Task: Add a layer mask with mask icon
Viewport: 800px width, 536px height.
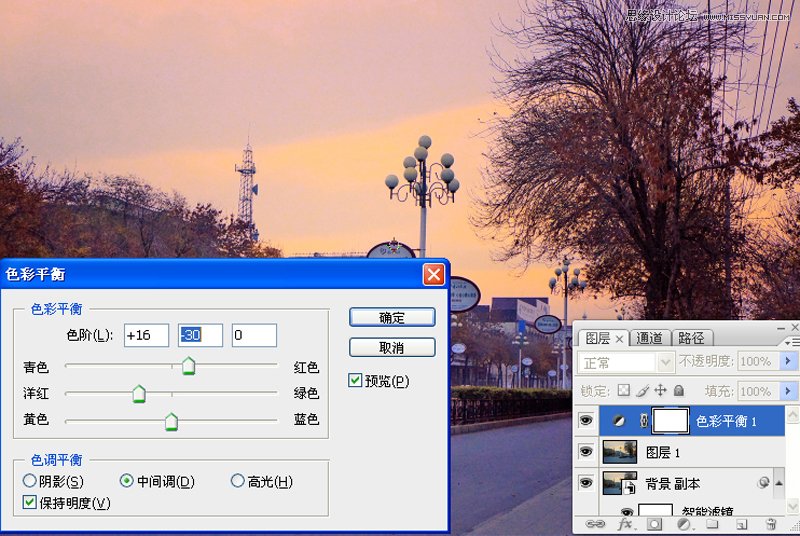Action: (x=654, y=524)
